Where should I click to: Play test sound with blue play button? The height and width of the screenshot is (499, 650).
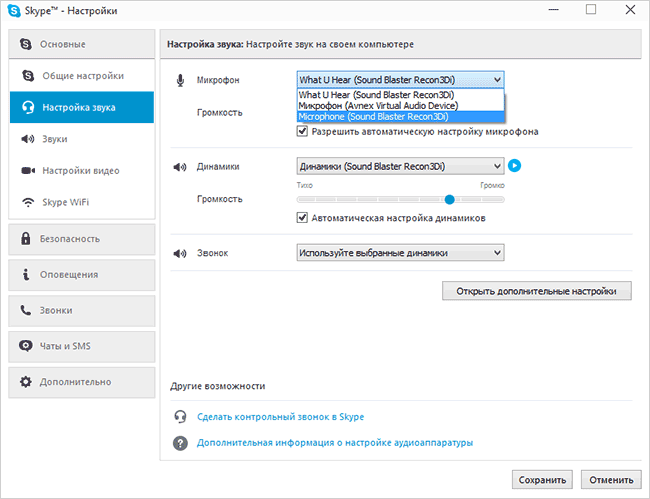pyautogui.click(x=514, y=166)
